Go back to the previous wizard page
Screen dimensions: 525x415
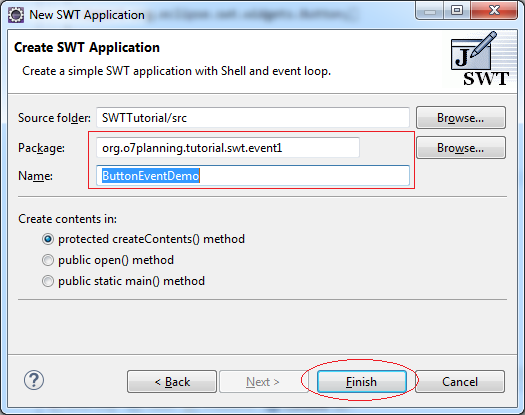click(172, 382)
